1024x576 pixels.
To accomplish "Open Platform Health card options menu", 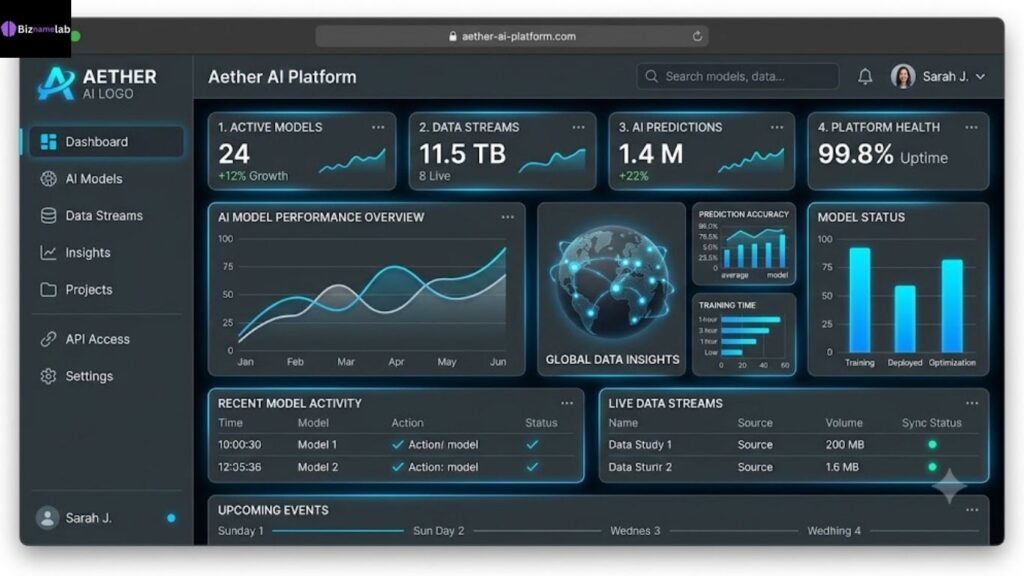I will (972, 127).
